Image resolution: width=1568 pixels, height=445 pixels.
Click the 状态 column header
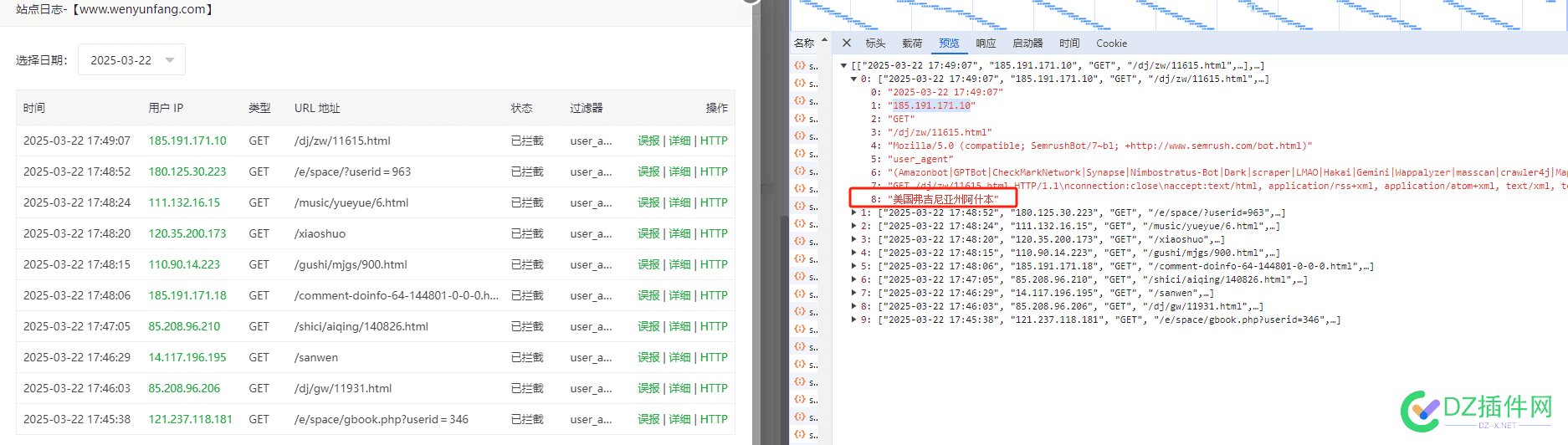(x=522, y=108)
